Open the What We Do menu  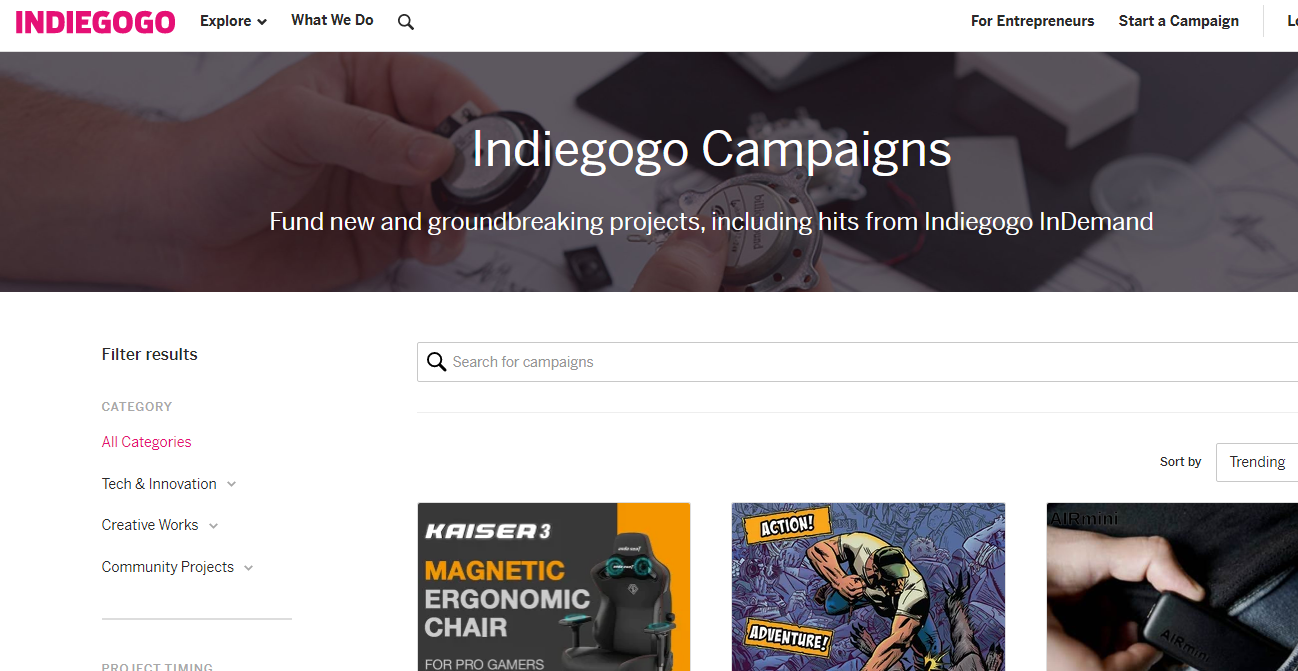click(332, 20)
